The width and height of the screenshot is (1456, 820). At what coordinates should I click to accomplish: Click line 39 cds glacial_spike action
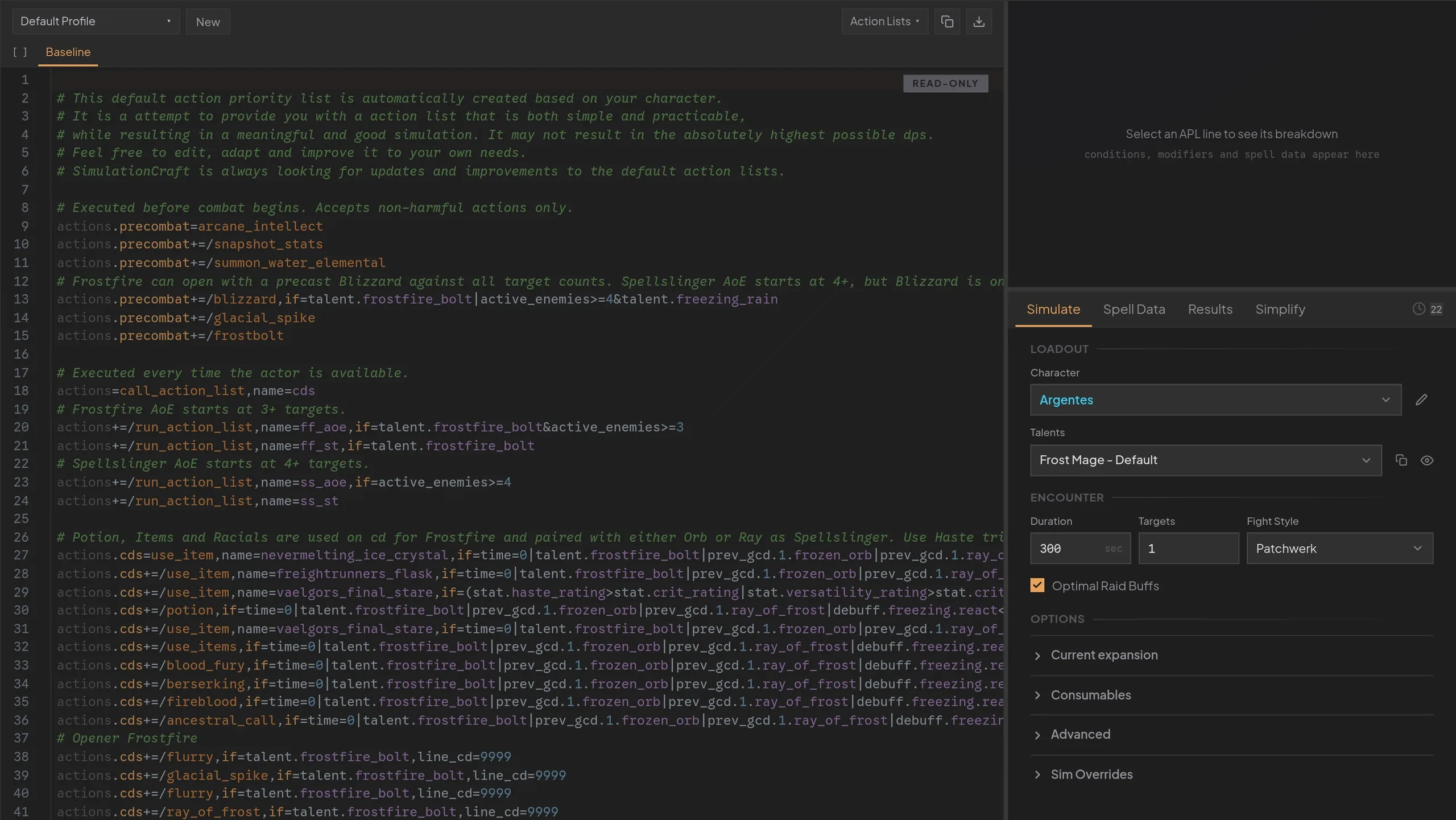[x=311, y=776]
